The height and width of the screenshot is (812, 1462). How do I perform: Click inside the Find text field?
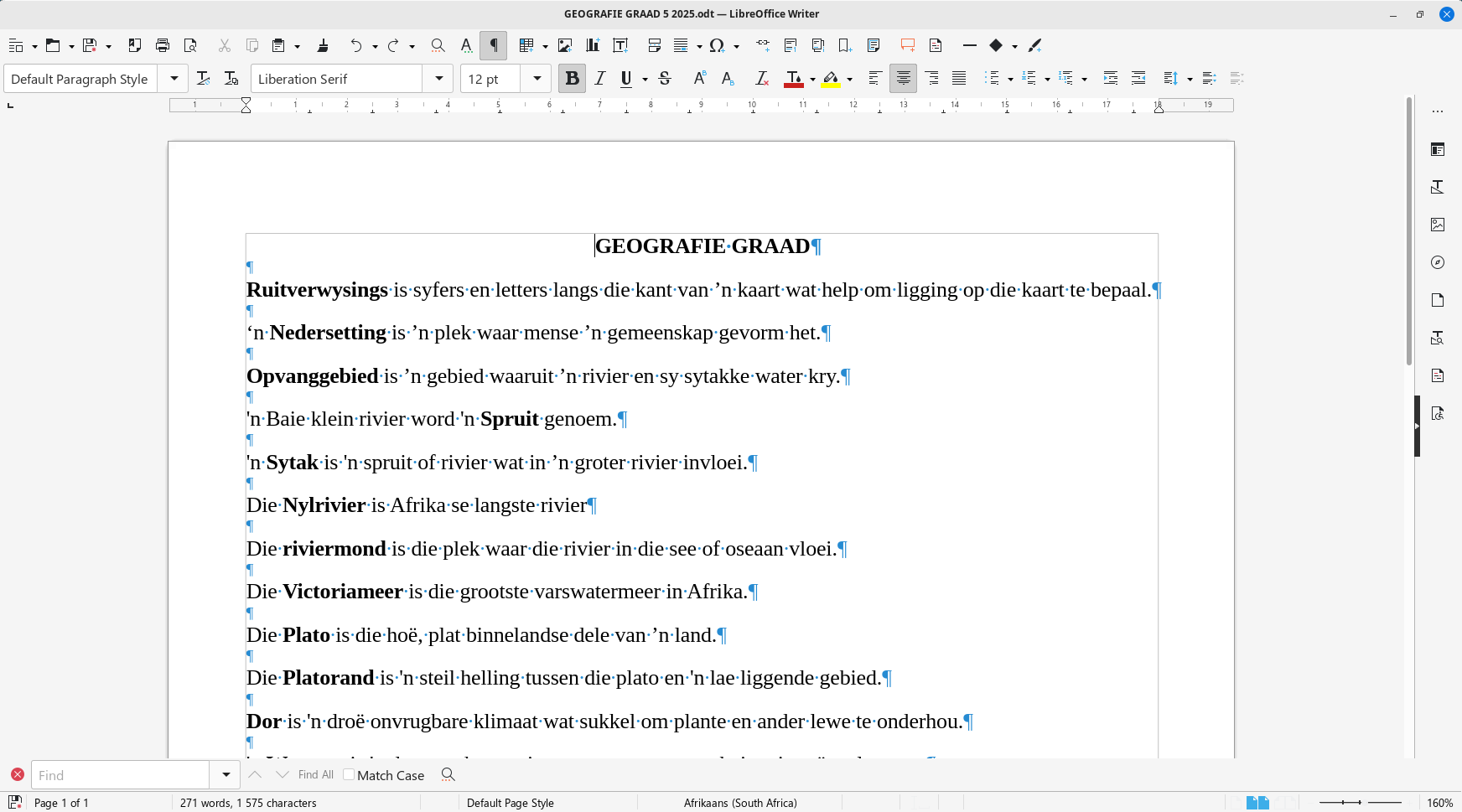coord(120,775)
